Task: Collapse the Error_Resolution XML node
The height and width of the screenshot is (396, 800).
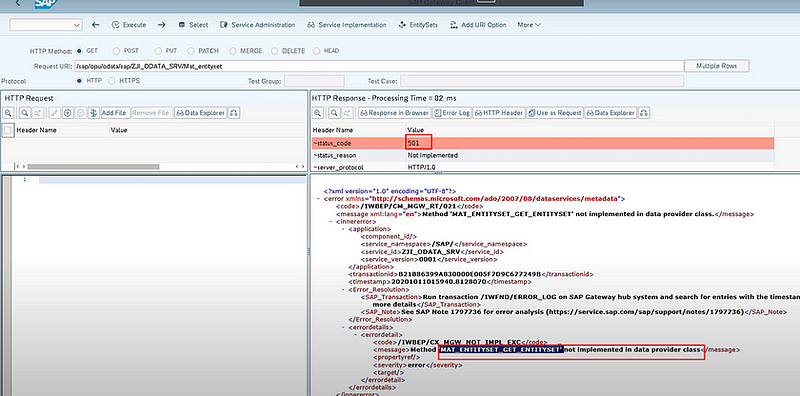Action: (343, 289)
